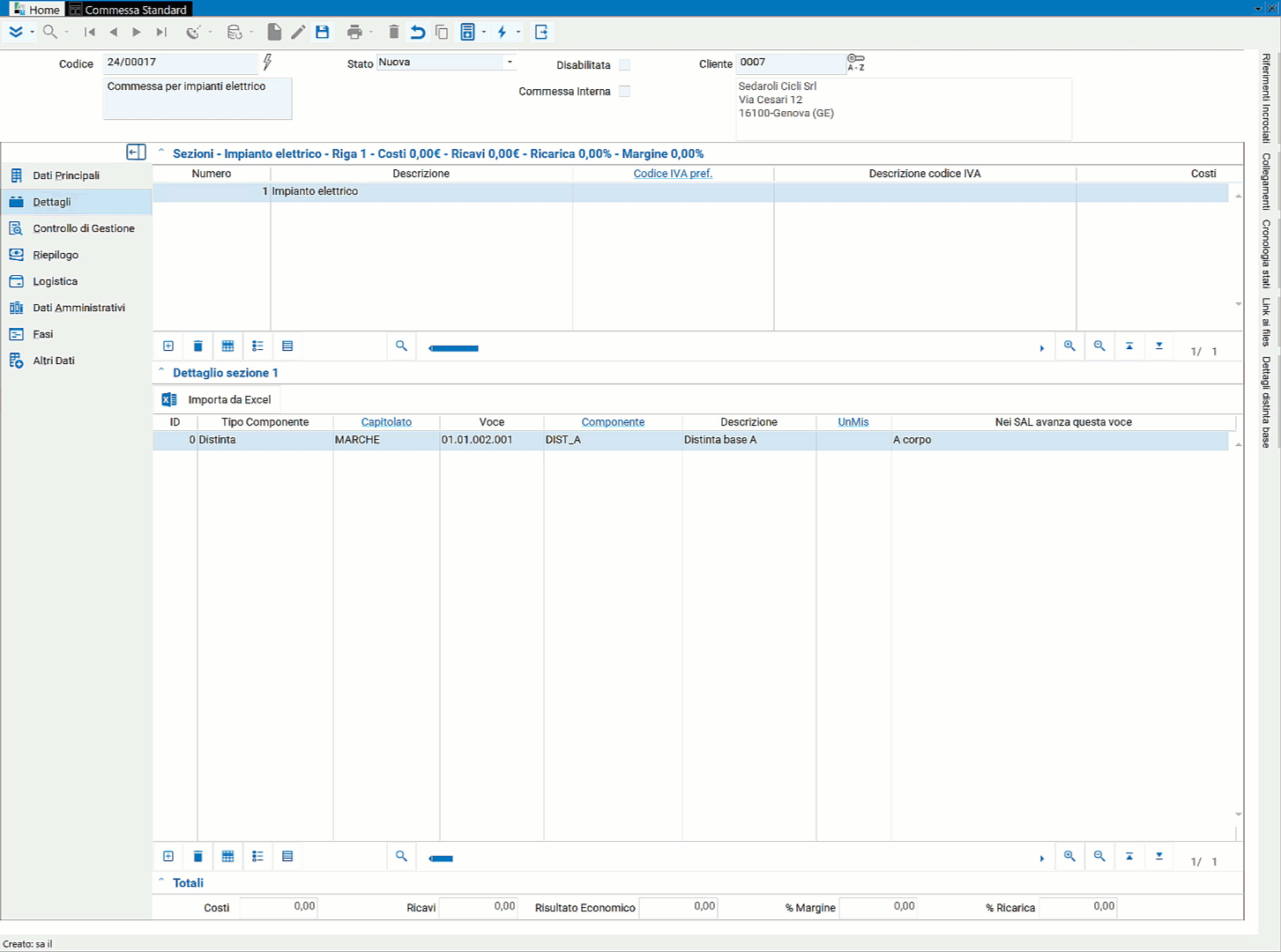
Task: Open the window list arrow at top right
Action: tap(1258, 8)
